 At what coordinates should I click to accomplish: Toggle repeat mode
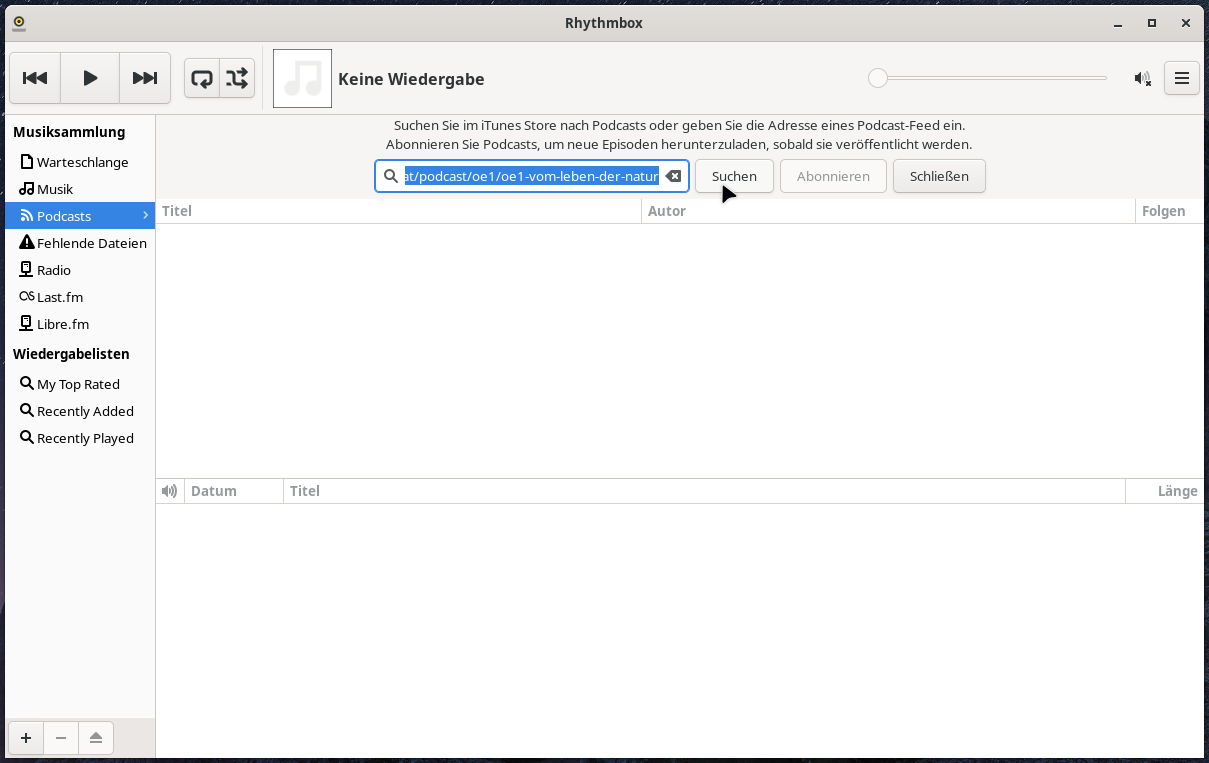(202, 78)
